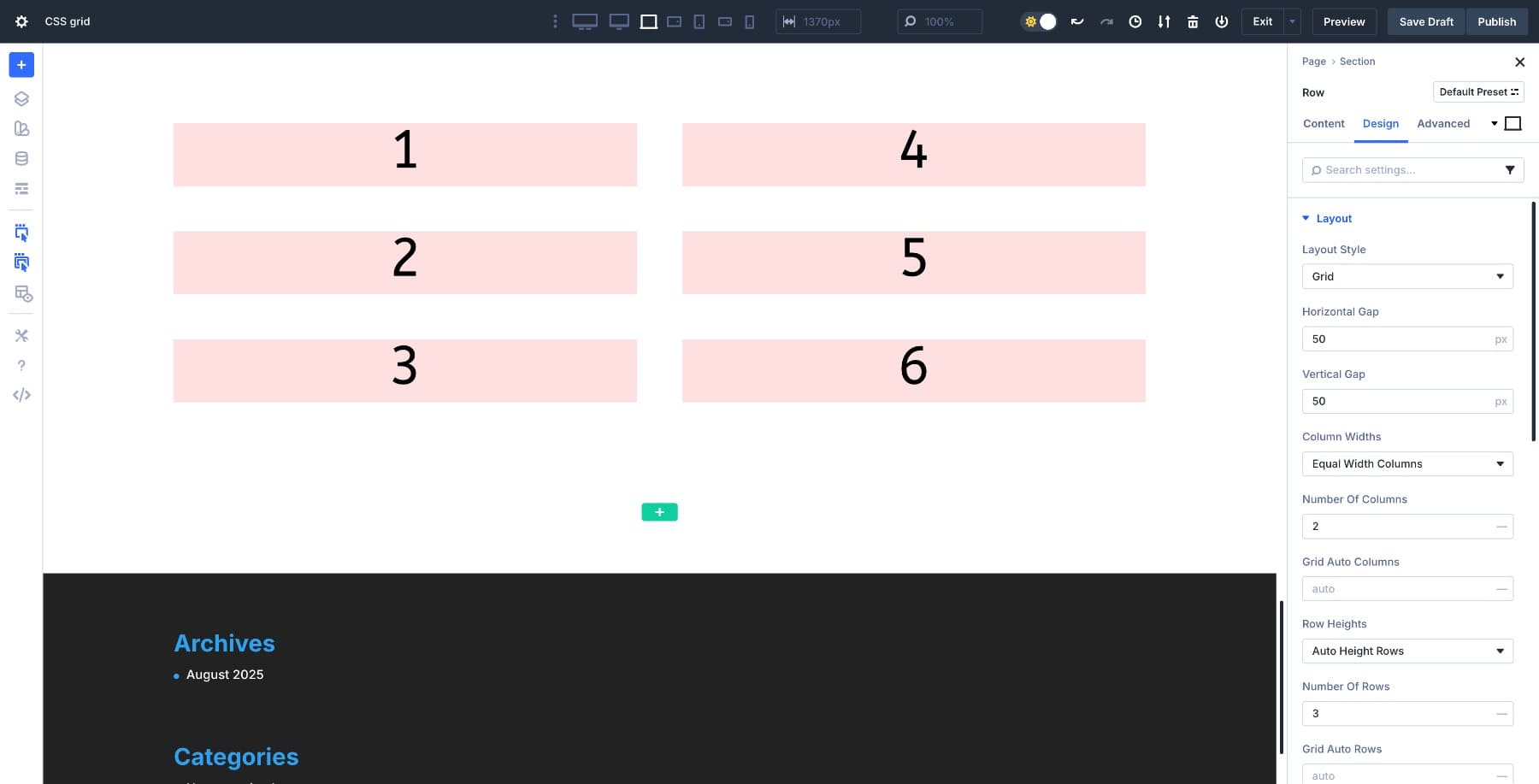Open the structure/layers panel in left sidebar
This screenshot has height=784, width=1539.
coord(21,98)
